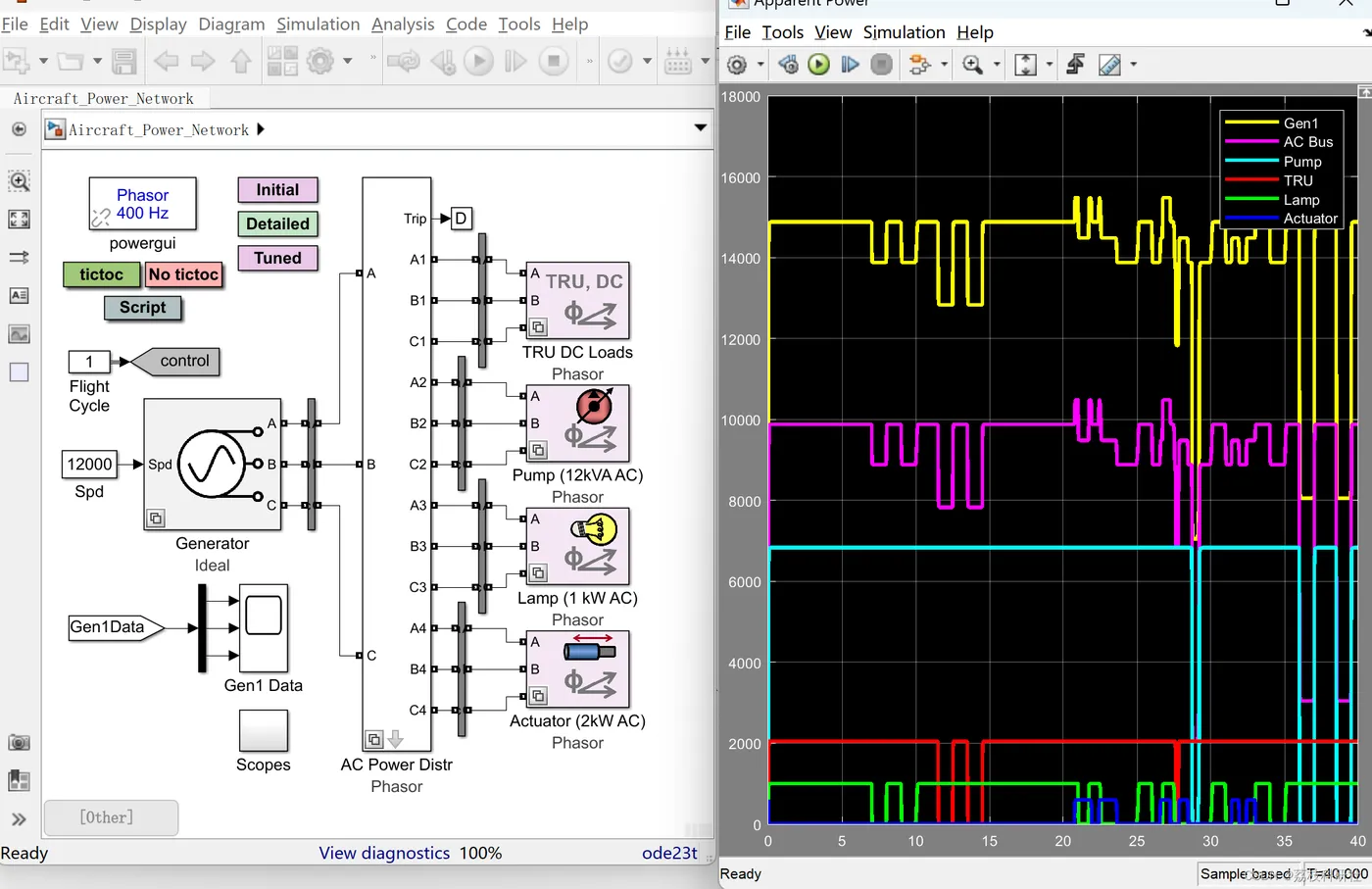The image size is (1372, 889).
Task: Click the Step Back icon in Simulink
Action: pos(444,62)
